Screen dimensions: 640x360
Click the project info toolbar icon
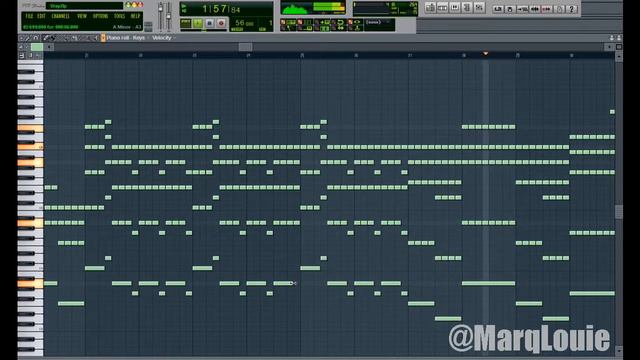pyautogui.click(x=560, y=9)
